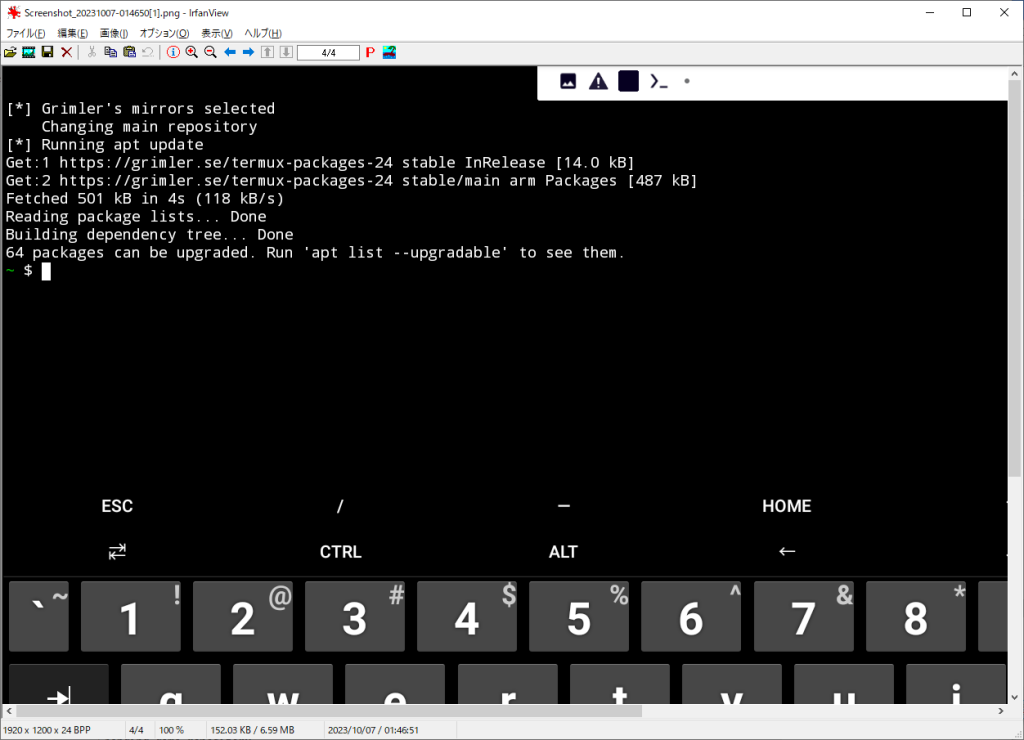The width and height of the screenshot is (1024, 740).
Task: Jump to the next page with the down arrow icon
Action: click(286, 52)
